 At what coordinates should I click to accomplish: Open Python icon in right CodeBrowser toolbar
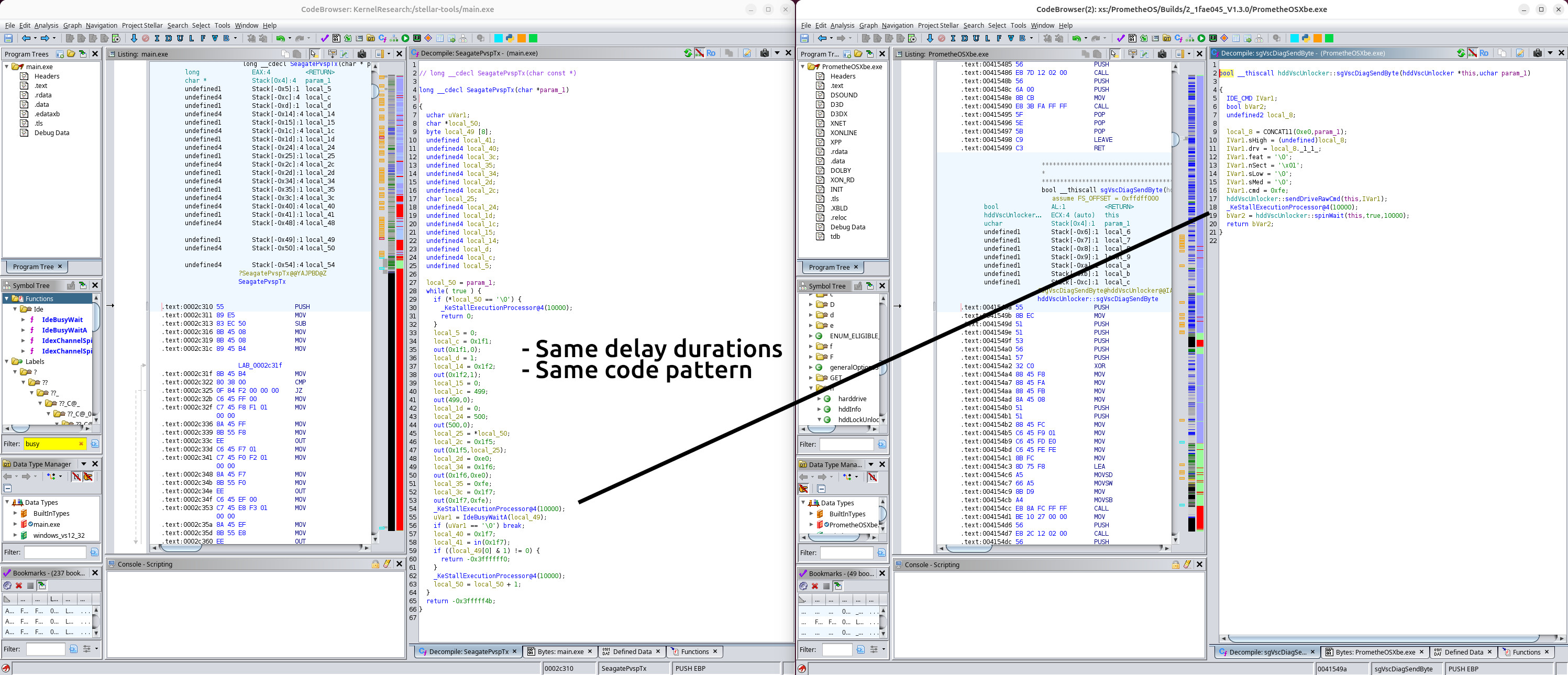click(1306, 38)
